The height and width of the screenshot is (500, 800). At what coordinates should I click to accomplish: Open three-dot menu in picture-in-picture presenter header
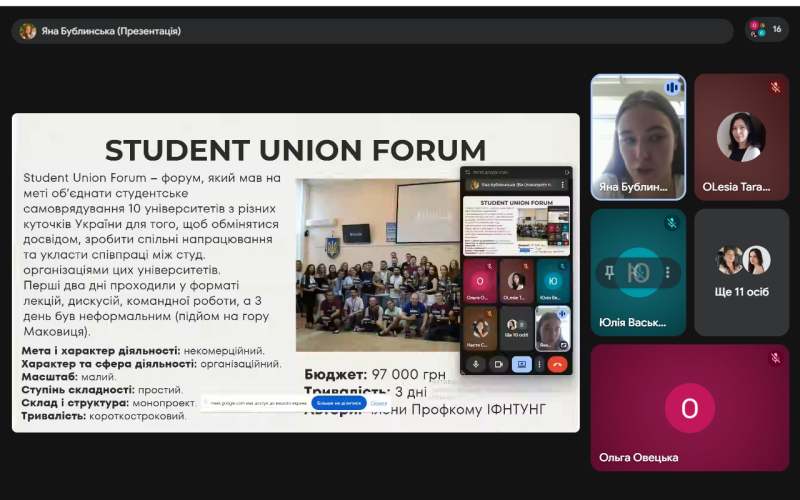click(x=563, y=185)
